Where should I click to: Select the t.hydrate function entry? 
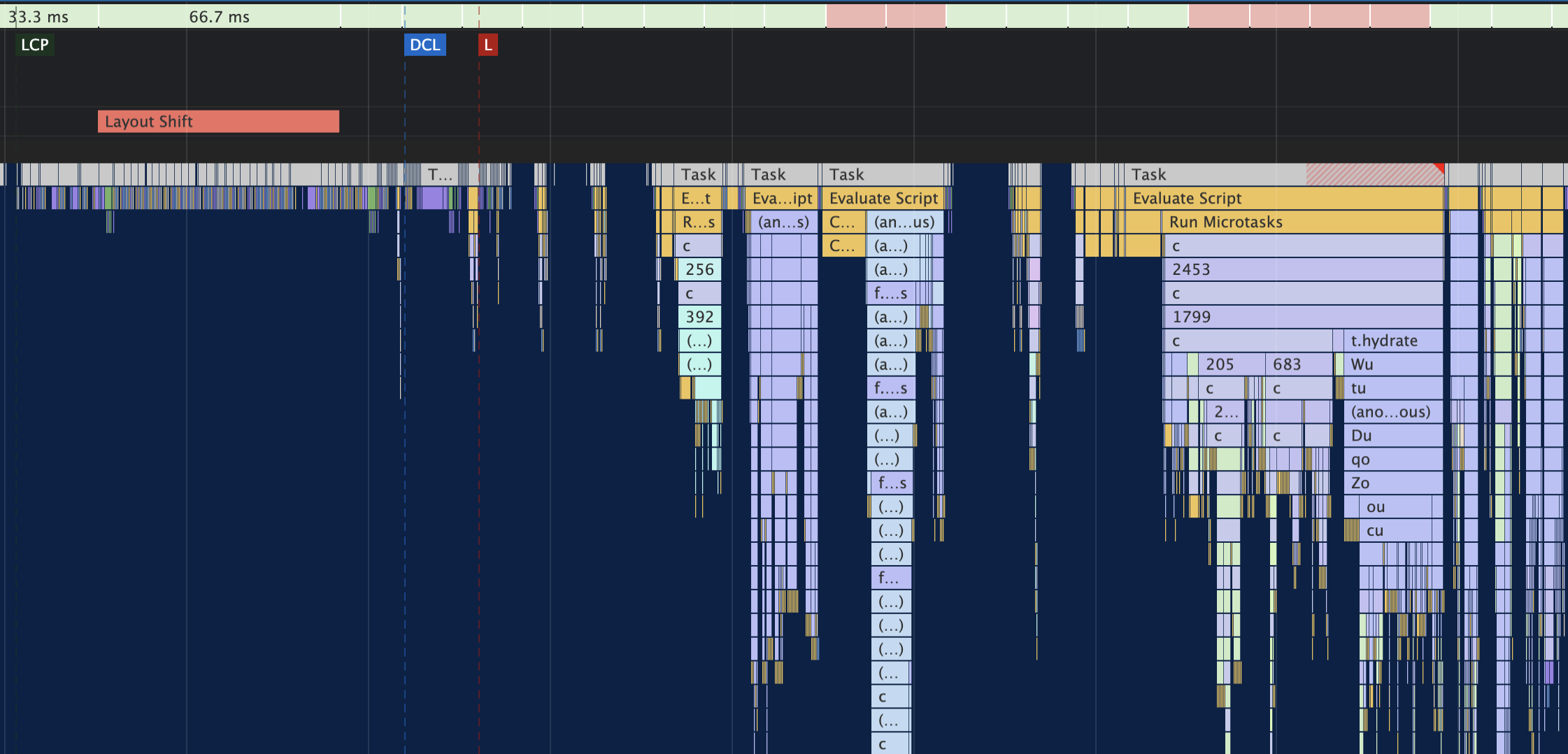click(1394, 341)
